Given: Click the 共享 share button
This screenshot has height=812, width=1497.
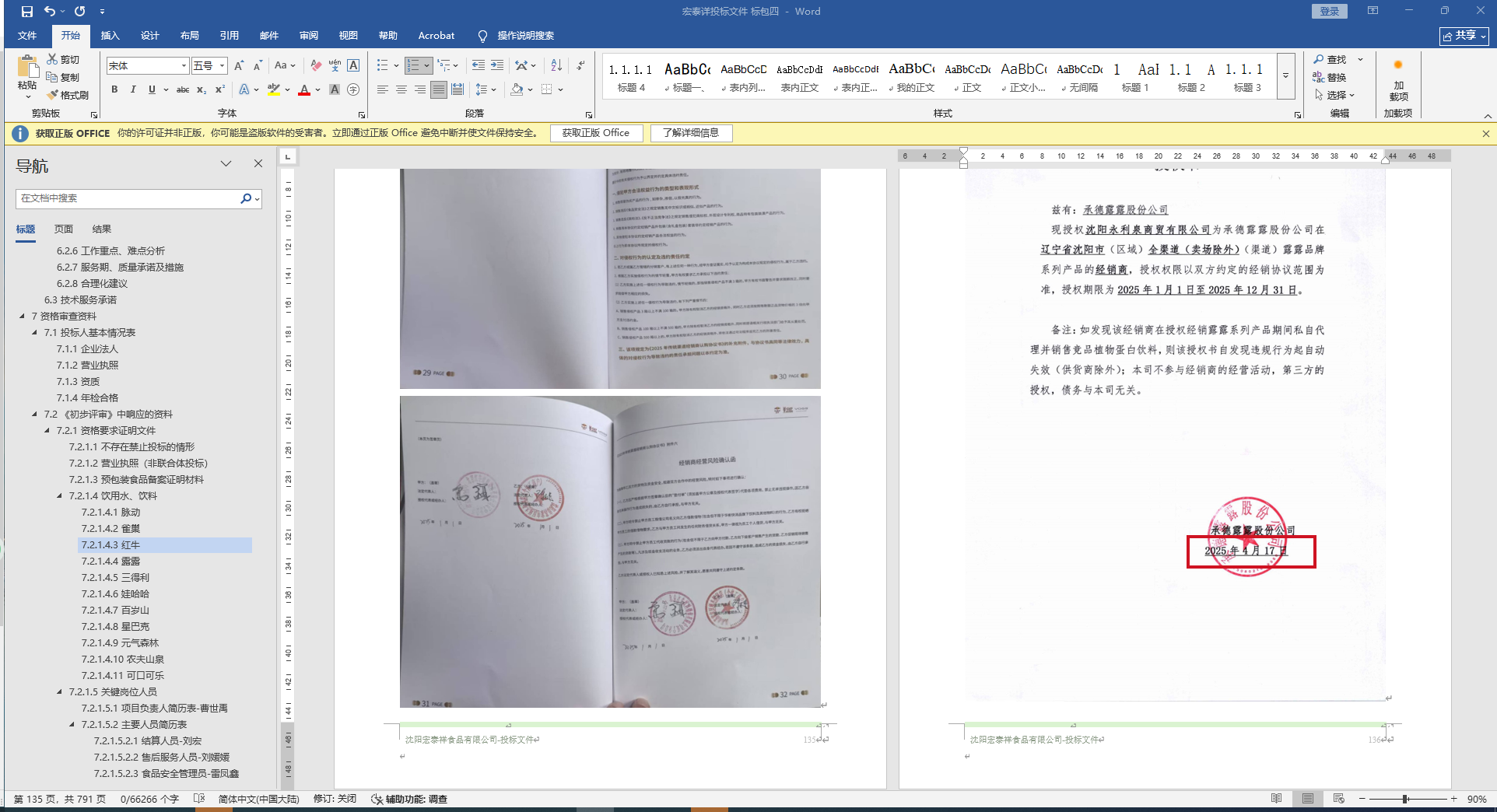Looking at the screenshot, I should 1464,36.
